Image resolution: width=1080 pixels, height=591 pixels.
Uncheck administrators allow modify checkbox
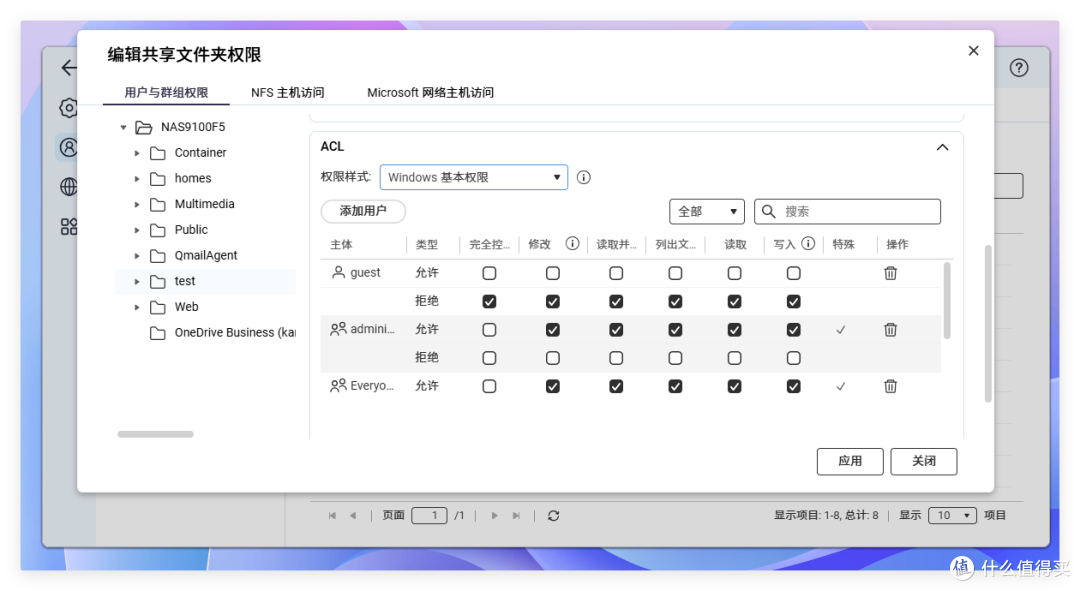[x=552, y=330]
